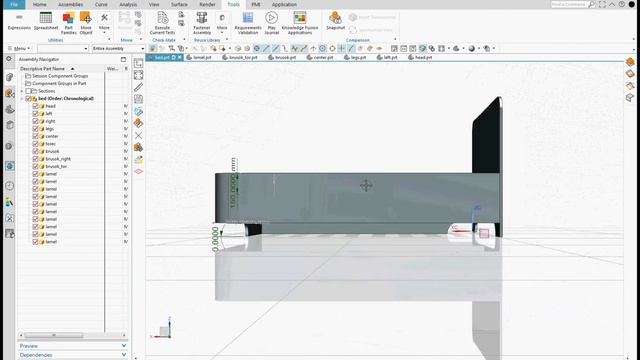Switch to the head.prt document tab

click(420, 58)
